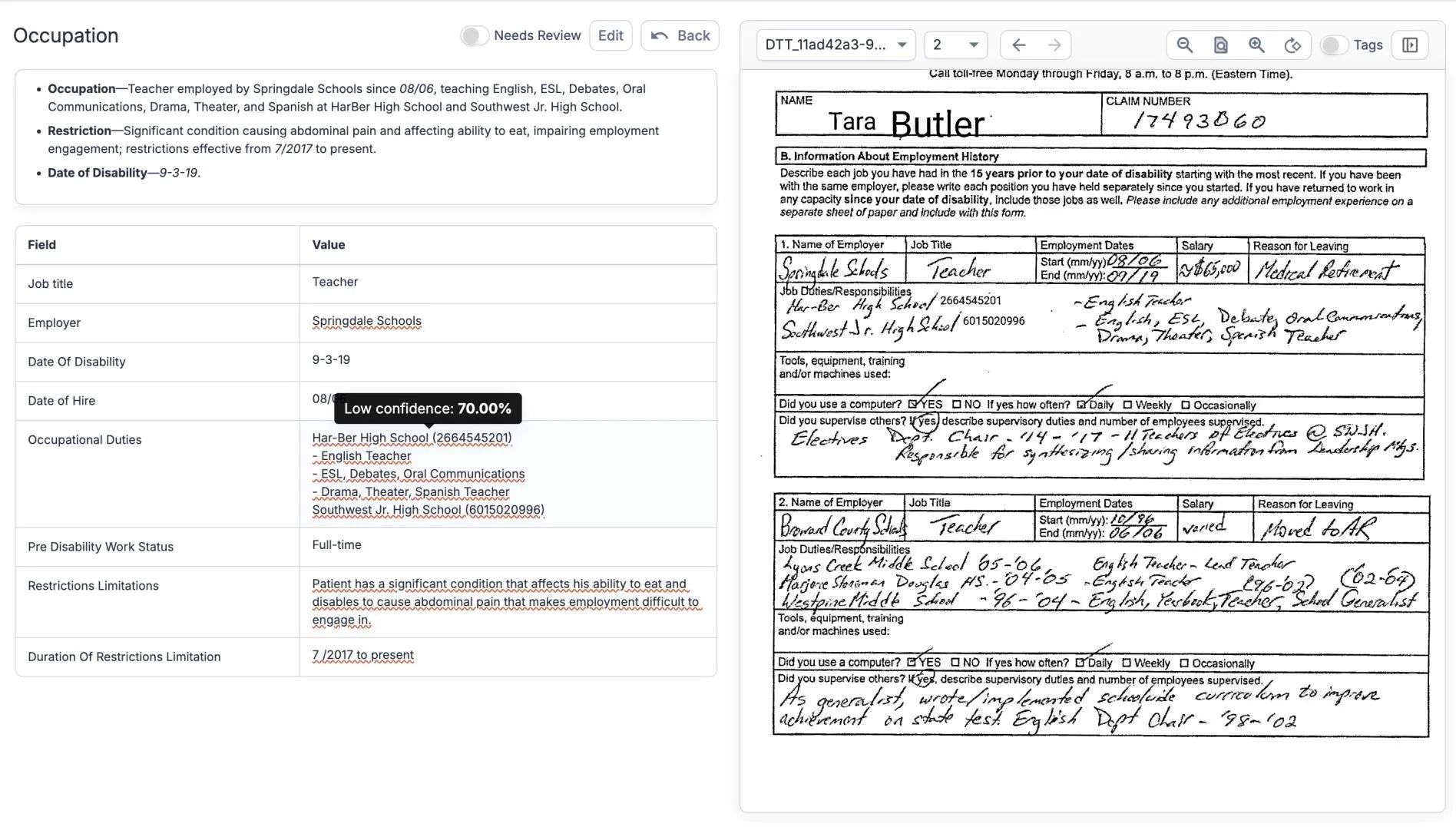Viewport: 1456px width, 827px height.
Task: Click the Drama, Theater, Spanish Teacher line
Action: coord(411,491)
